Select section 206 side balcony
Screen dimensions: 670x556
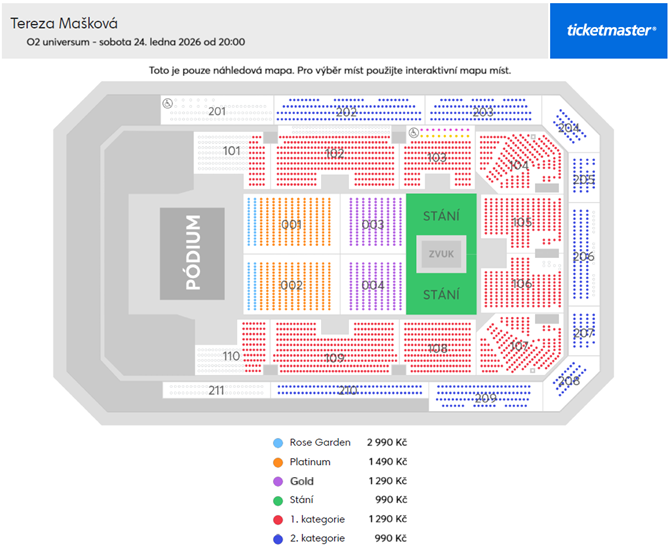(584, 254)
